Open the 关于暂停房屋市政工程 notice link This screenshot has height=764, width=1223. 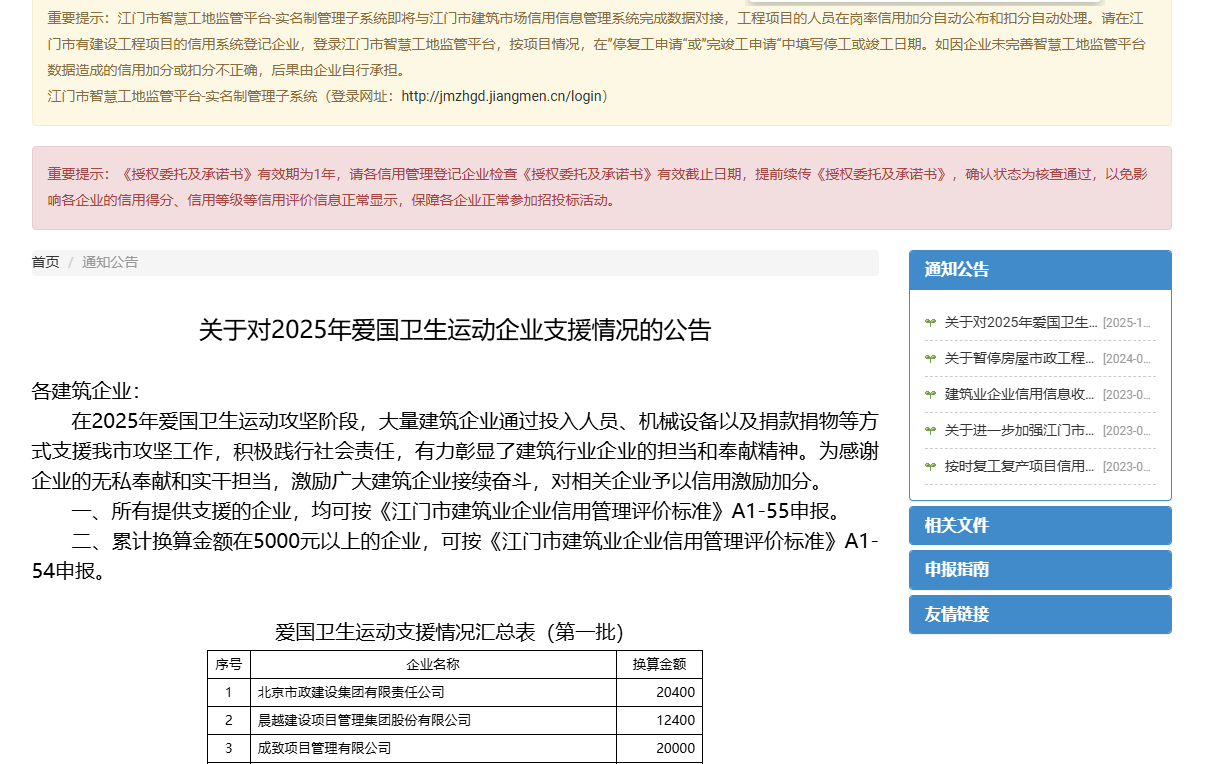click(x=1021, y=358)
